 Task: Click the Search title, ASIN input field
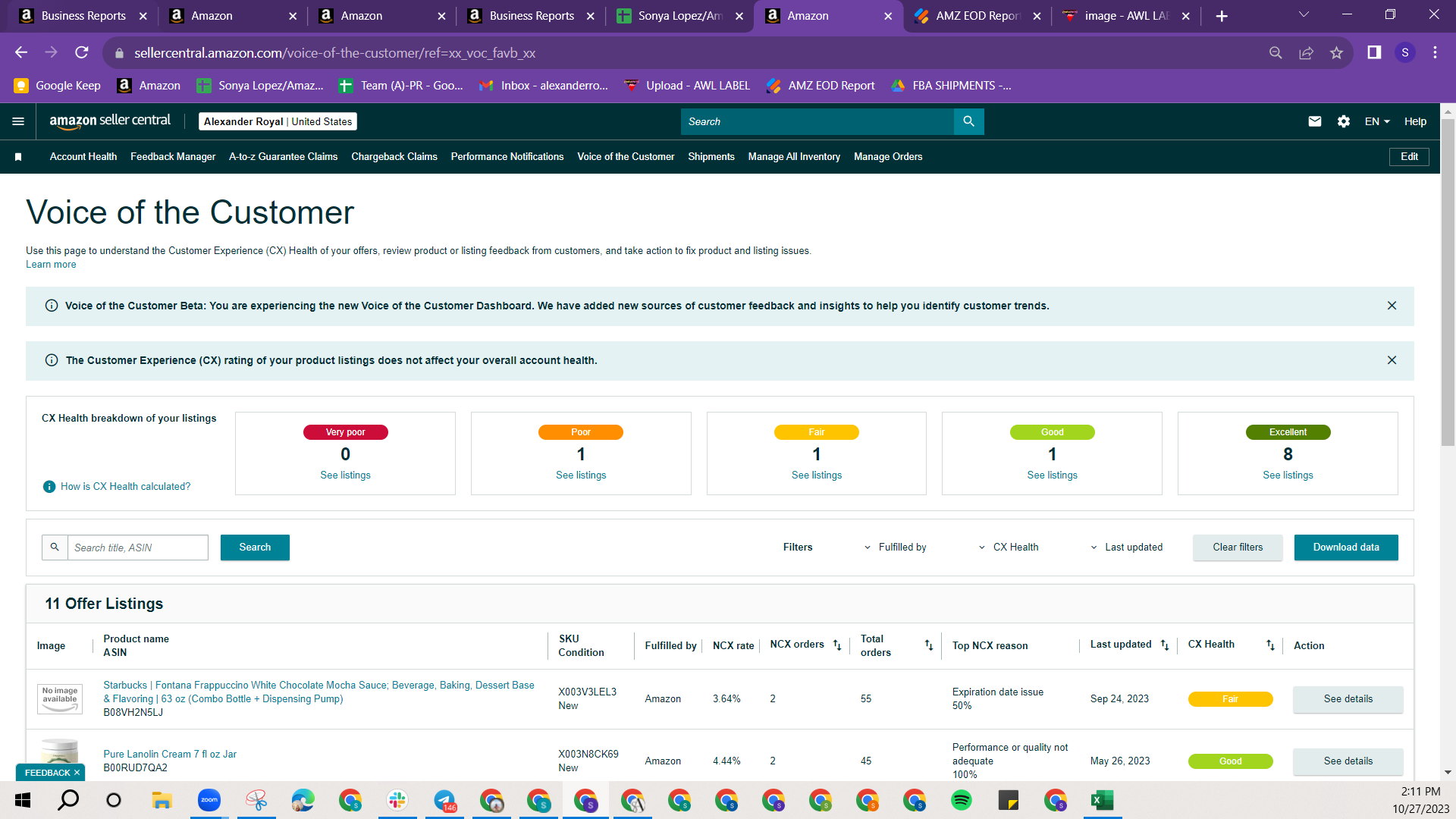click(x=138, y=548)
